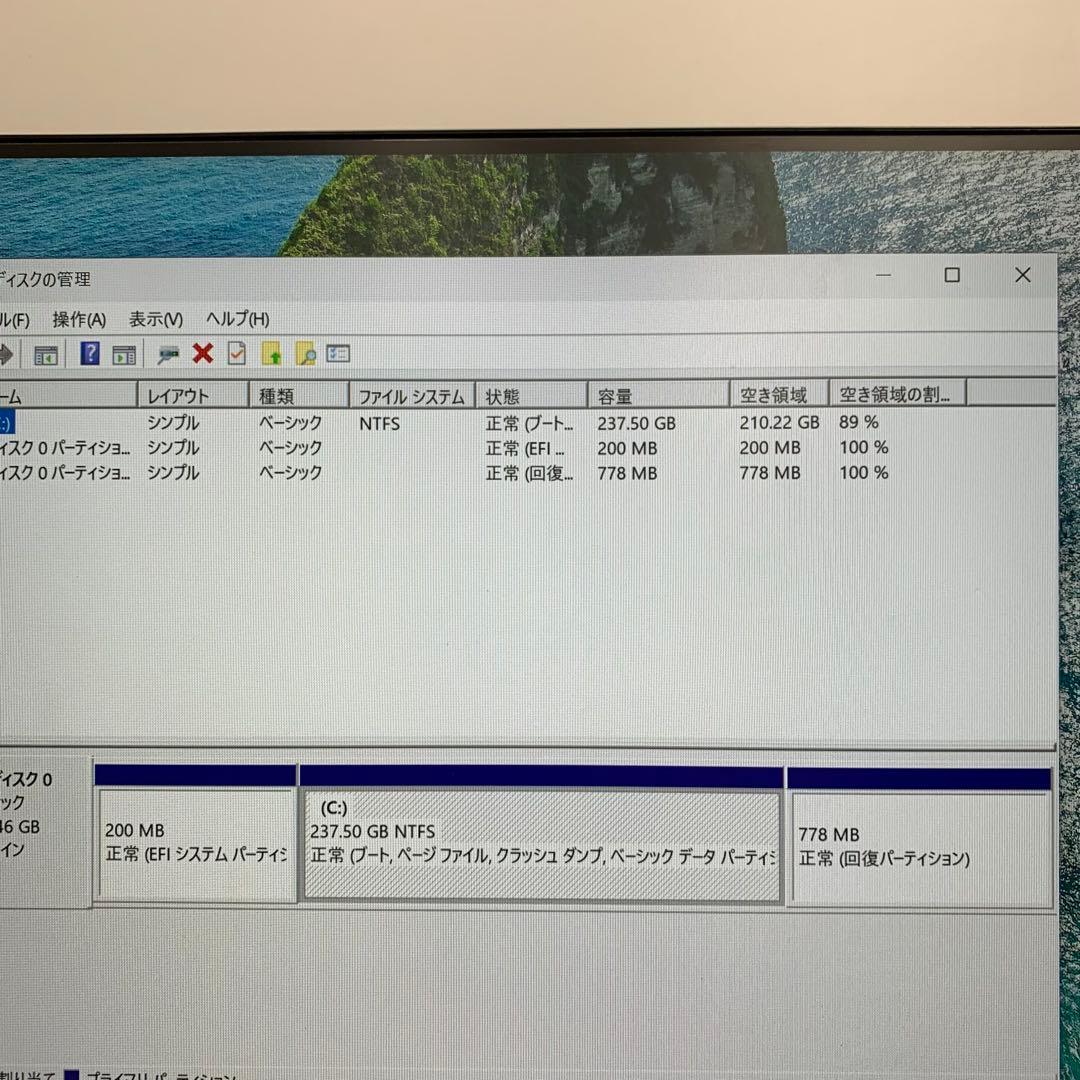1080x1080 pixels.
Task: Click the checkmark document toolbar icon
Action: point(237,353)
